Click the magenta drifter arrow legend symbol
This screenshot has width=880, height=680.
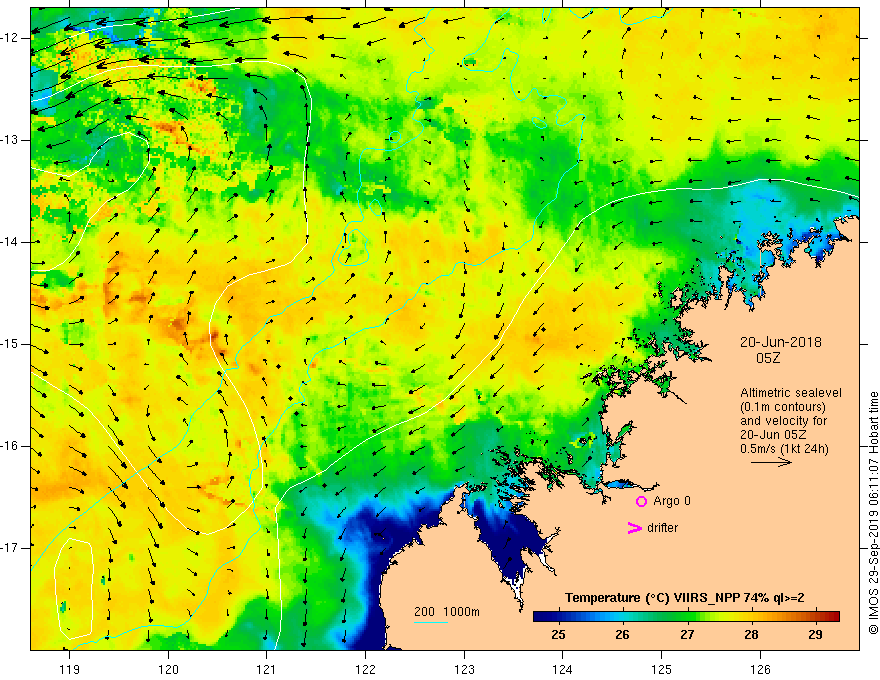point(635,528)
